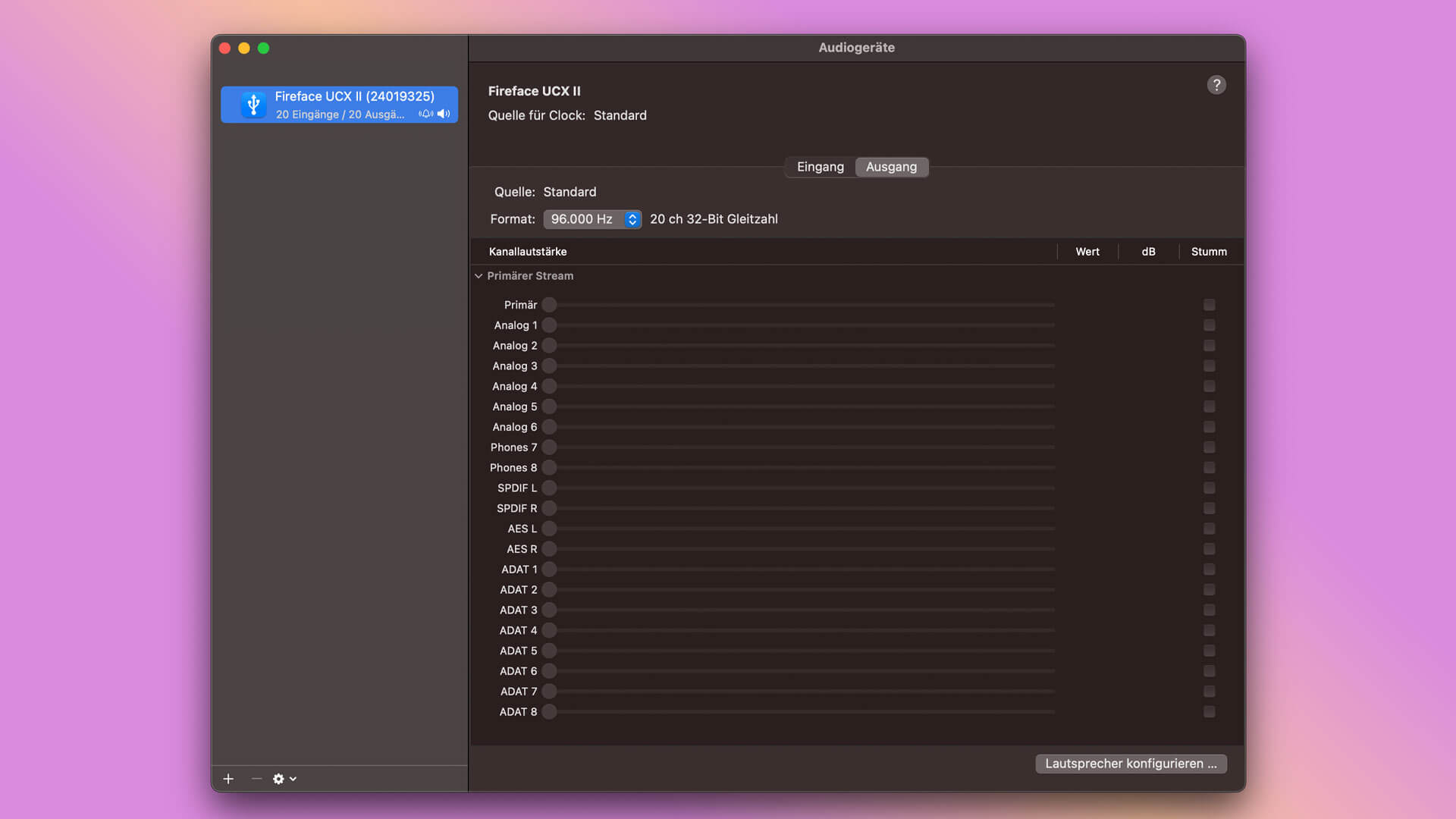Viewport: 1456px width, 819px height.
Task: Collapse the Primärer Stream section
Action: click(479, 276)
